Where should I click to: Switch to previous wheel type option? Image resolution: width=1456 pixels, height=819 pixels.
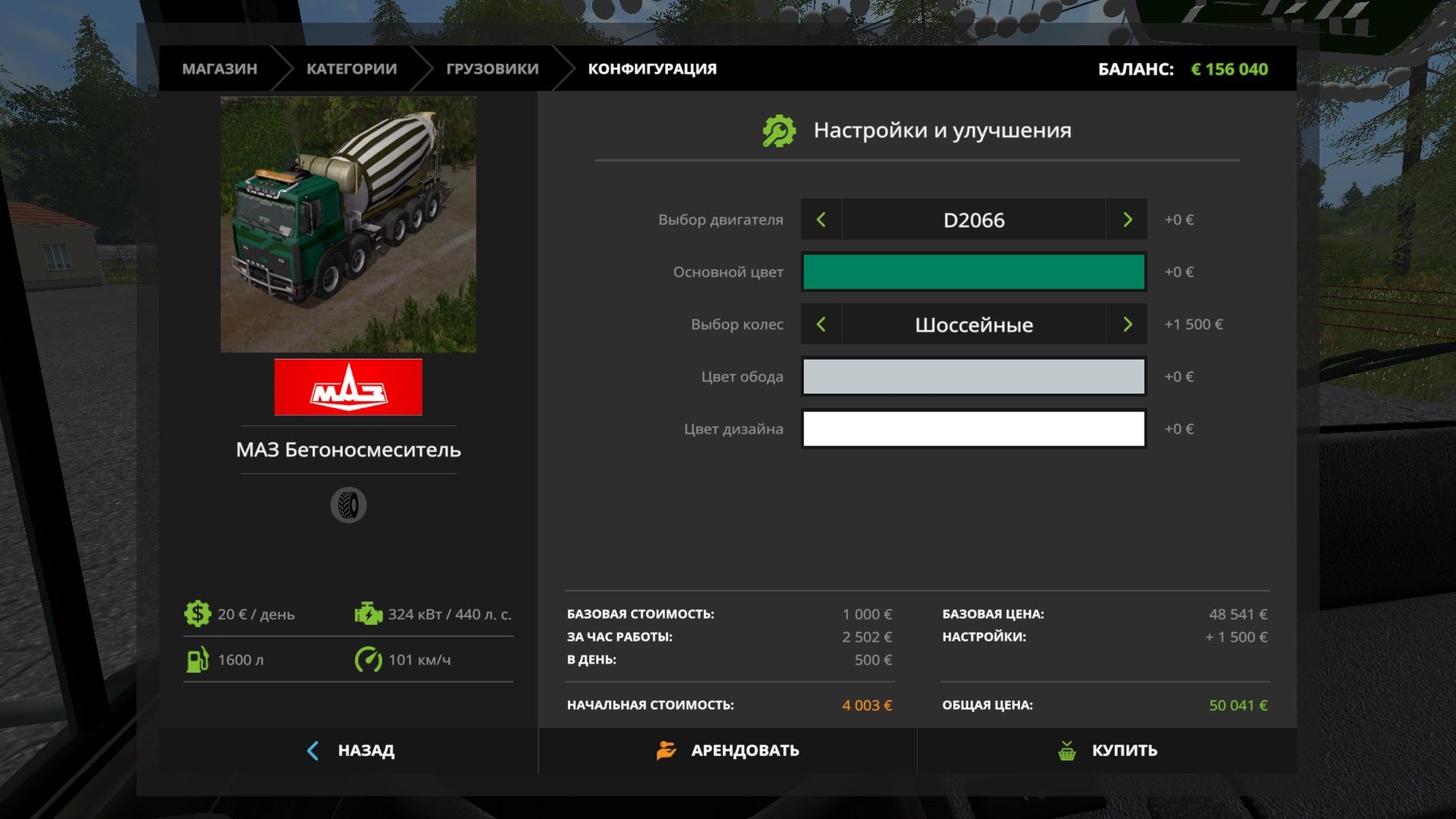click(821, 324)
